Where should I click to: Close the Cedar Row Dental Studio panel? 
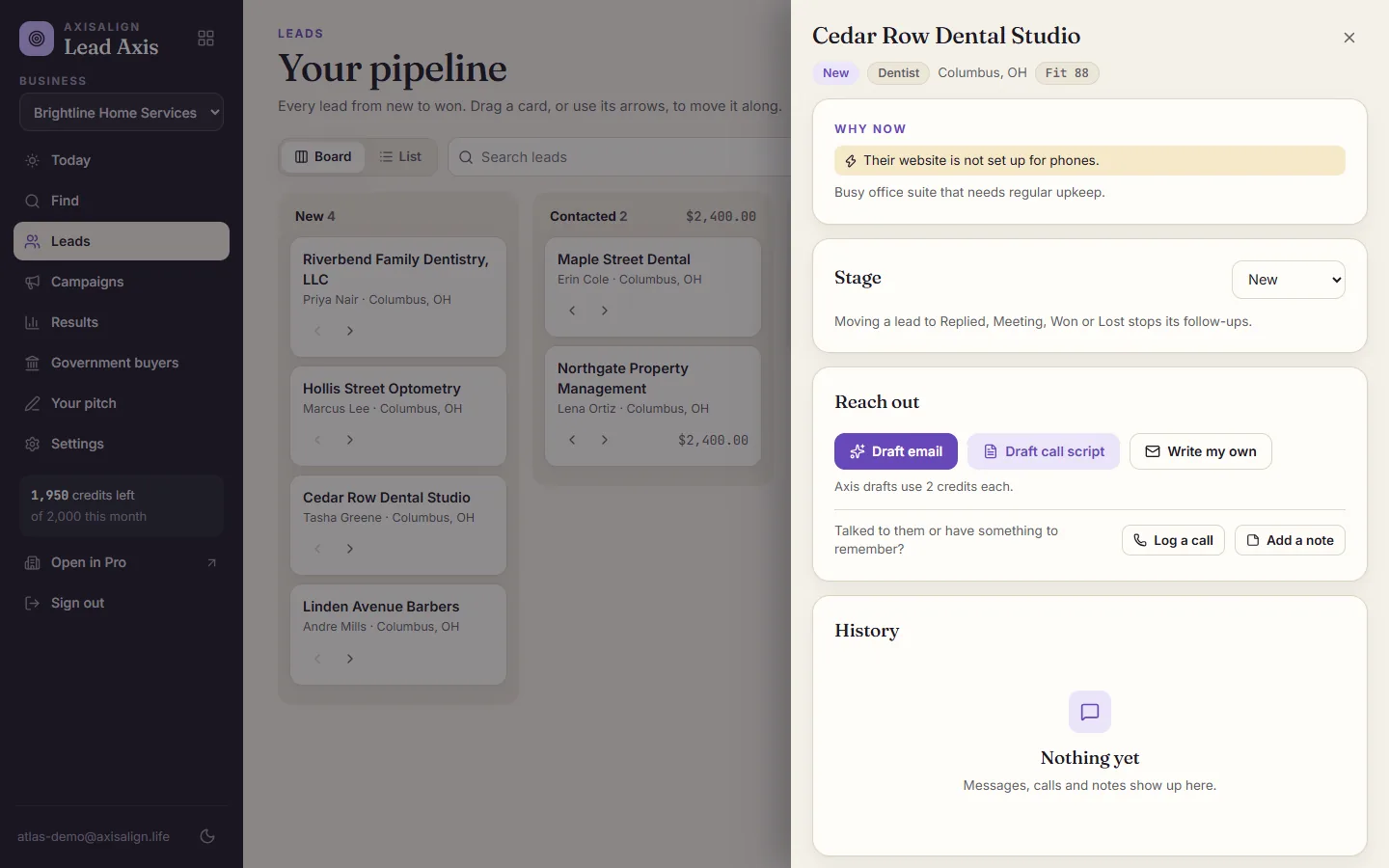point(1349,38)
